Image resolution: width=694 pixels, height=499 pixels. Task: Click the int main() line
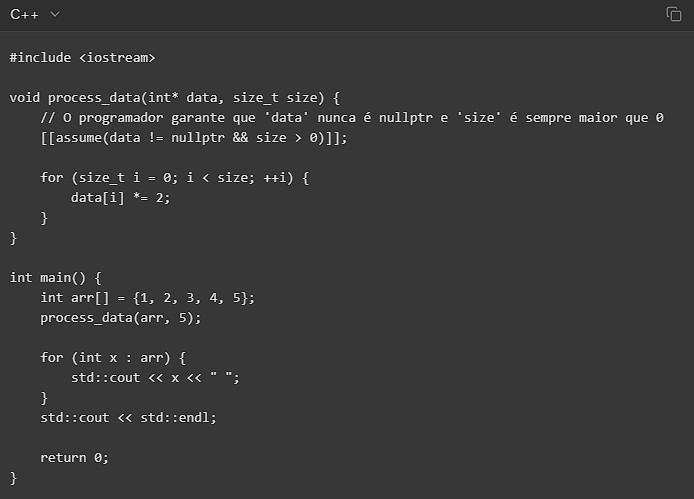56,277
